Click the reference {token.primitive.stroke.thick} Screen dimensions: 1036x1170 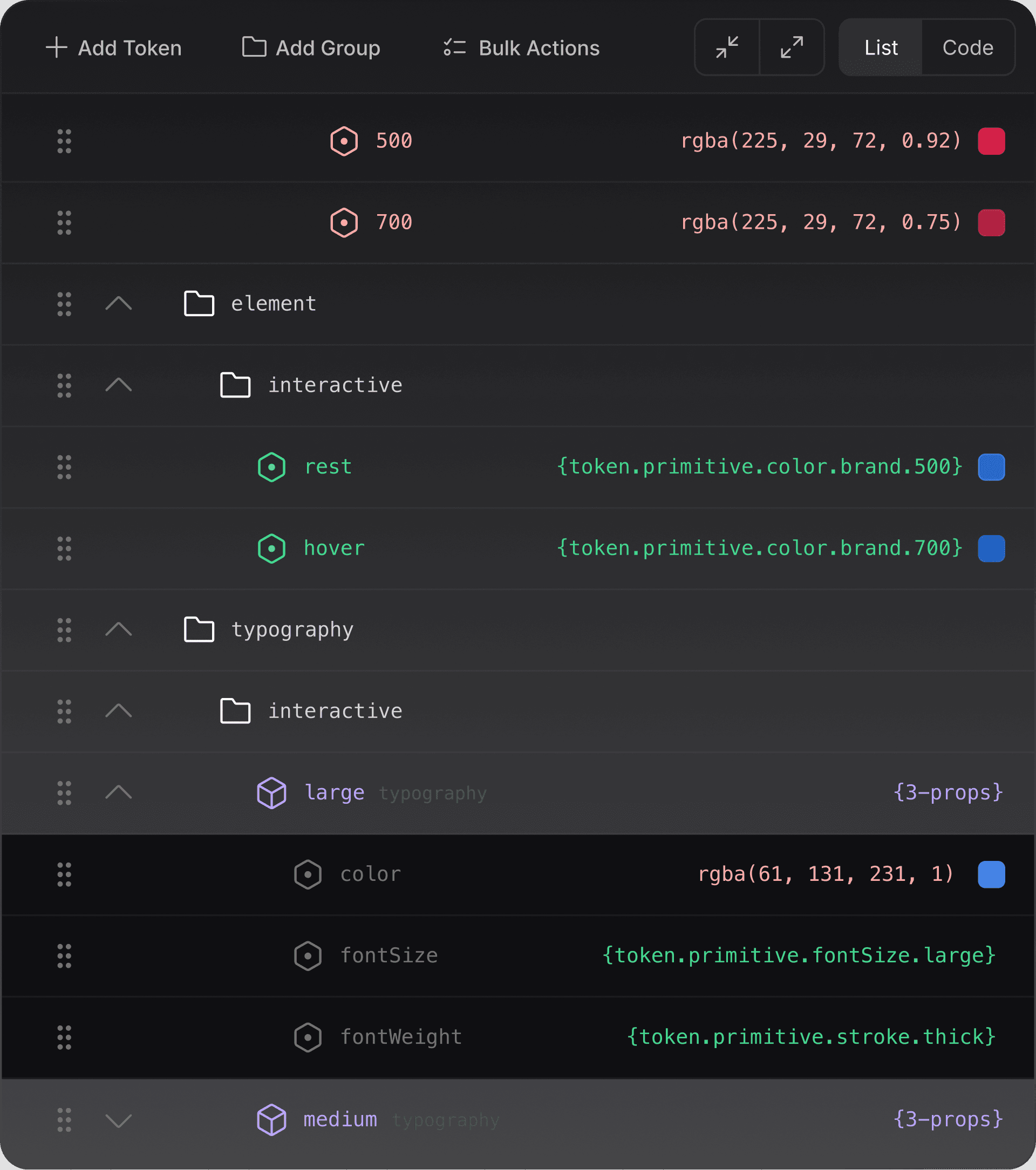click(812, 1037)
